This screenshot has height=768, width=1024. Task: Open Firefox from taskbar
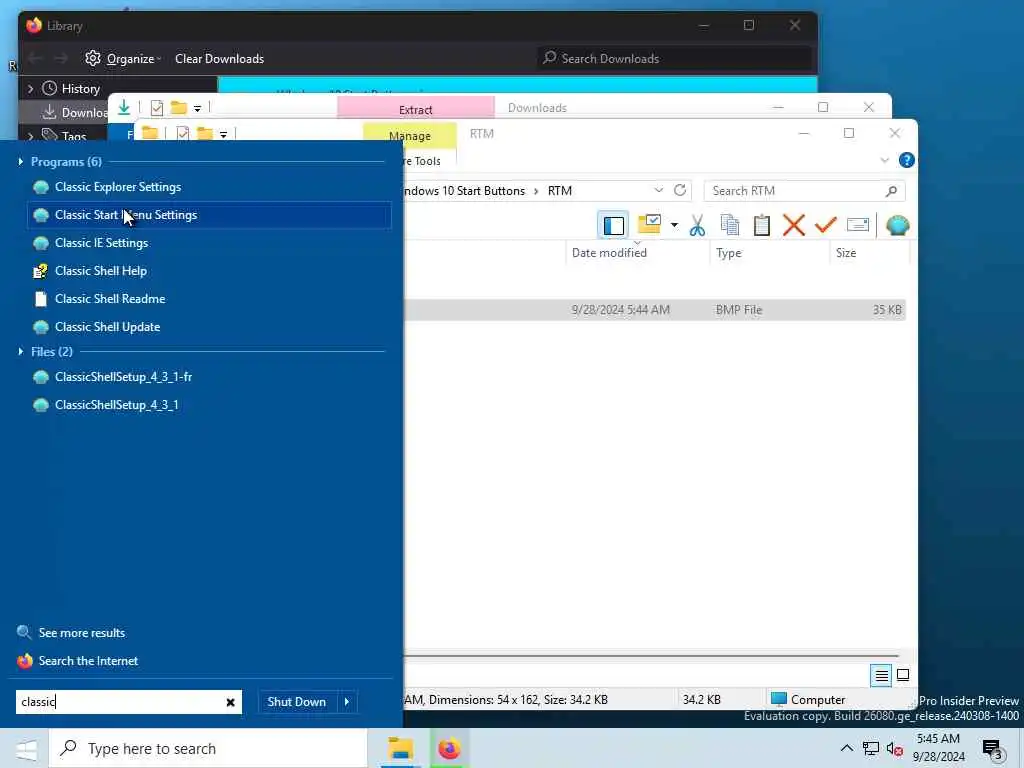(x=449, y=749)
